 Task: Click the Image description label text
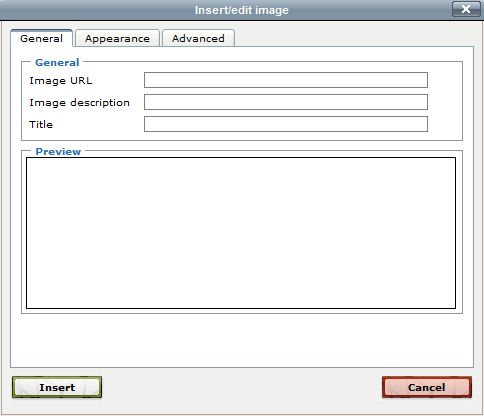(x=79, y=103)
